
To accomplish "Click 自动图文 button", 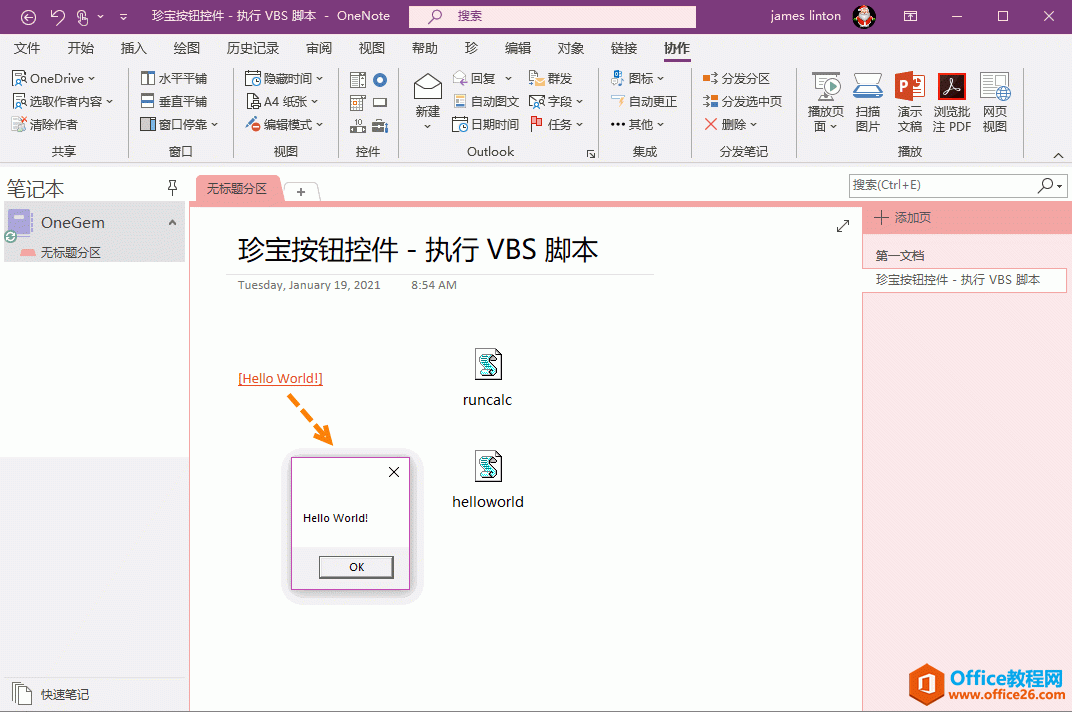I will (486, 101).
